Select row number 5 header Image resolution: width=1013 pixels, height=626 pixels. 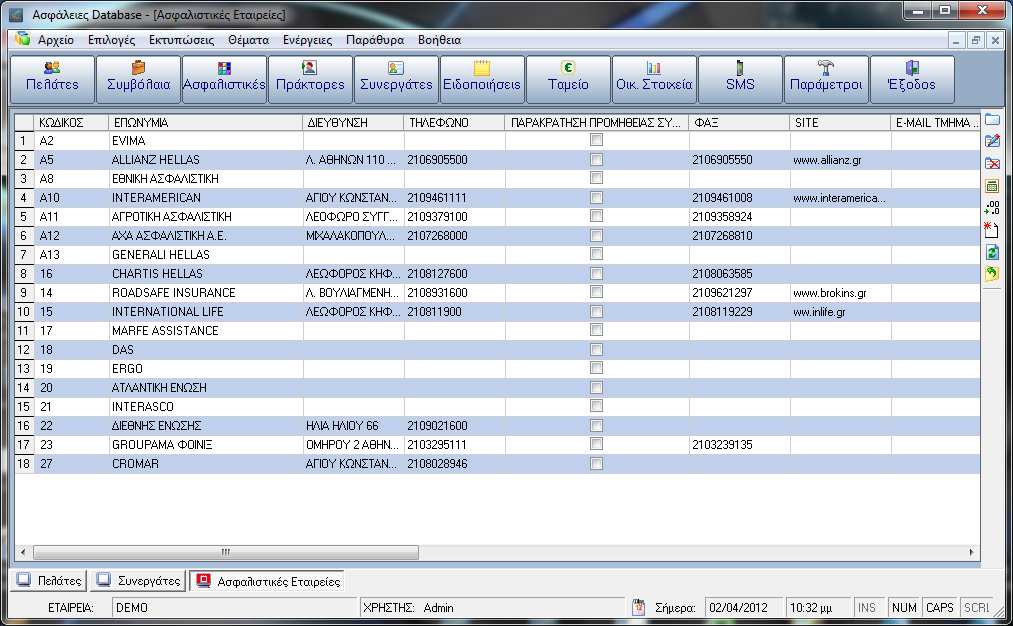pyautogui.click(x=24, y=216)
